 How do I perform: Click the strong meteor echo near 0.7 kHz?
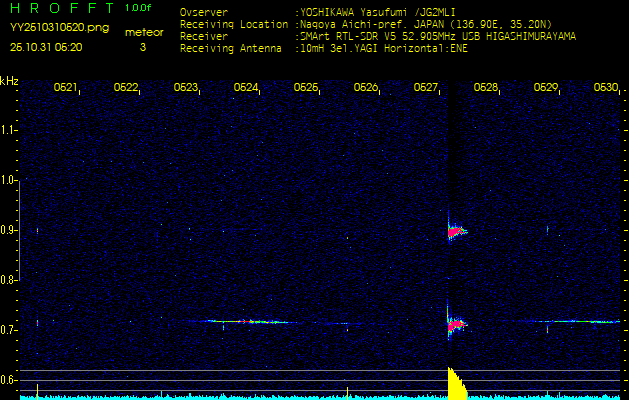[x=455, y=324]
